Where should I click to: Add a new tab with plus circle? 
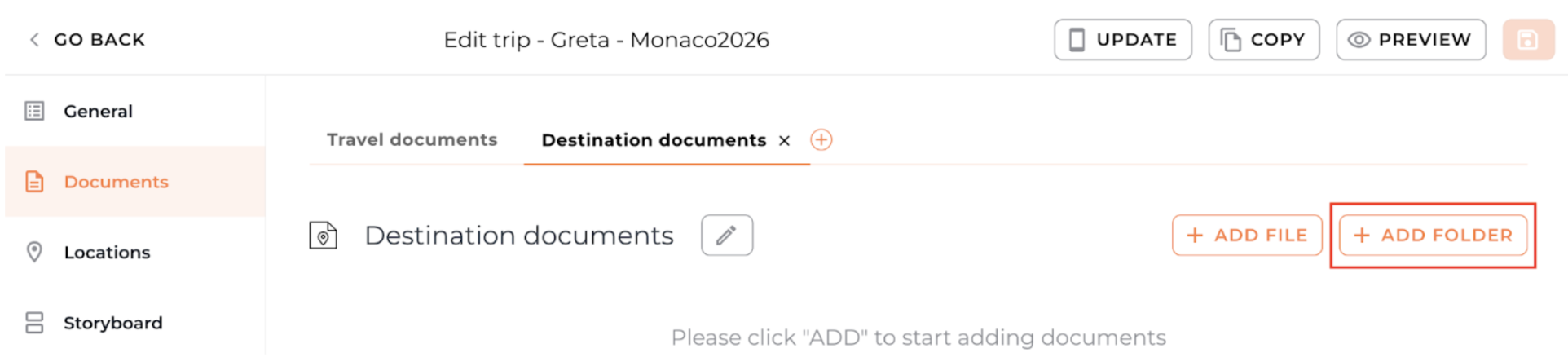821,140
